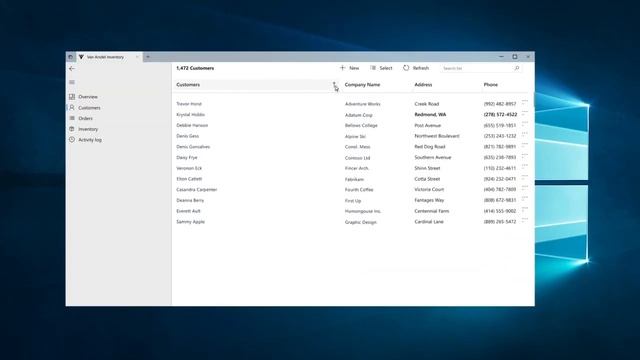Open more options for Trevor's row, phone (992) 482-8957

click(525, 102)
